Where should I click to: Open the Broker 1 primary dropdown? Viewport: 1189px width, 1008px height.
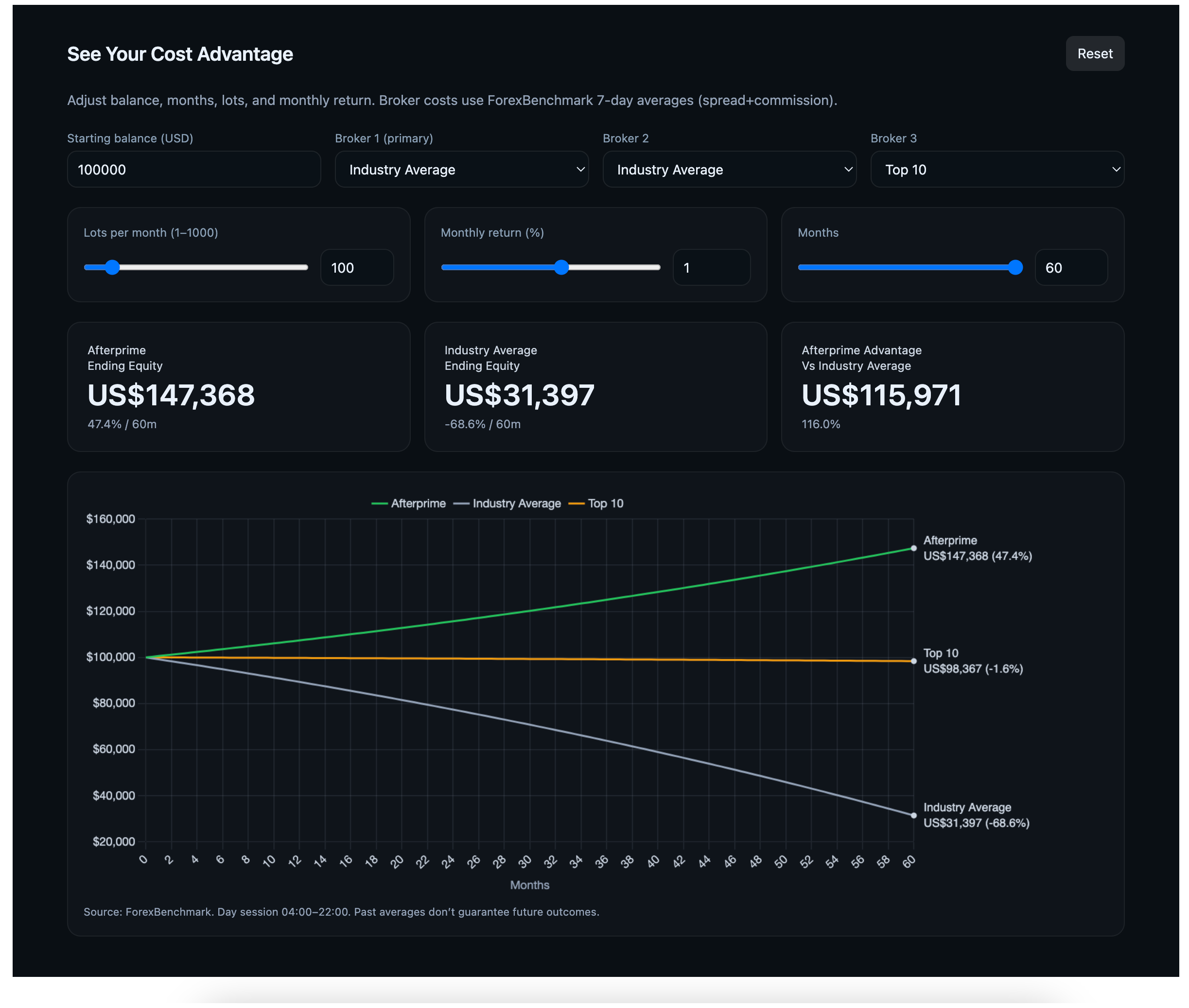[461, 169]
